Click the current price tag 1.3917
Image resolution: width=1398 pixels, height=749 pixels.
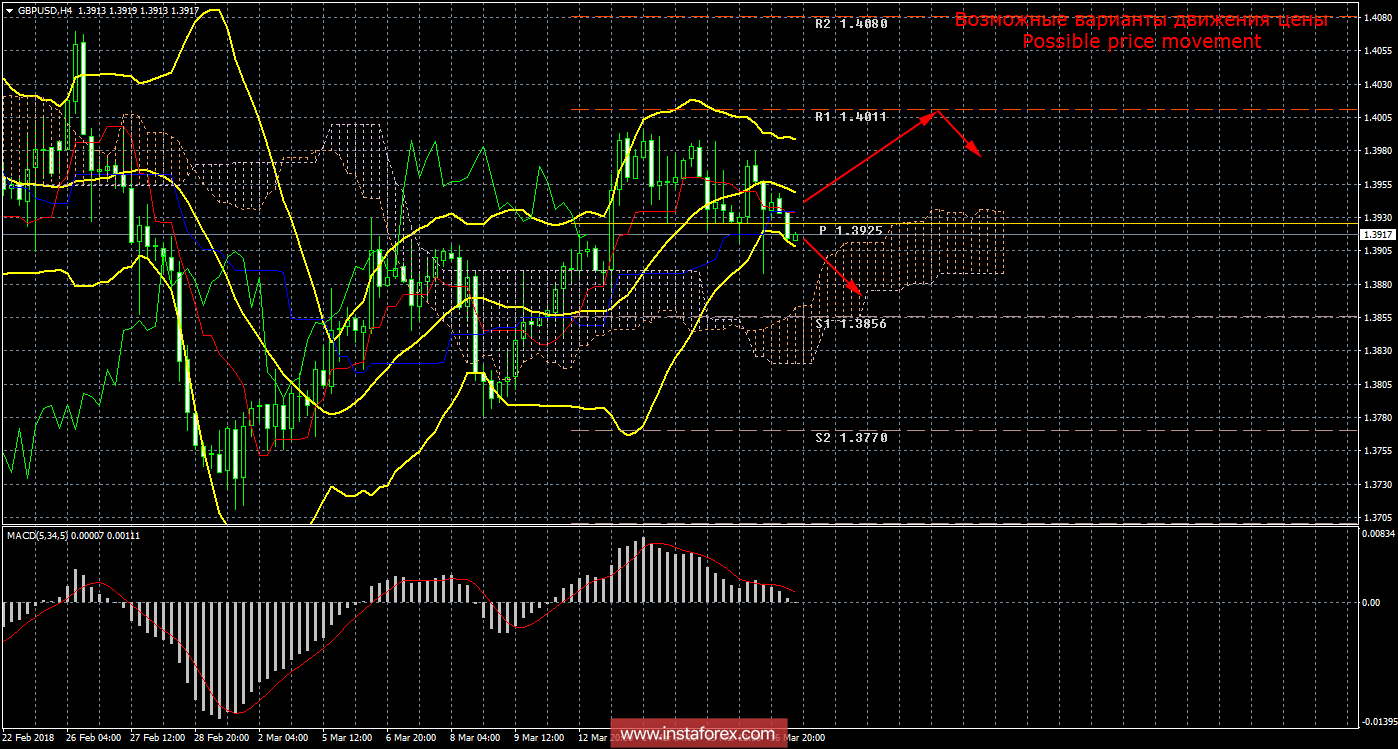[1378, 234]
